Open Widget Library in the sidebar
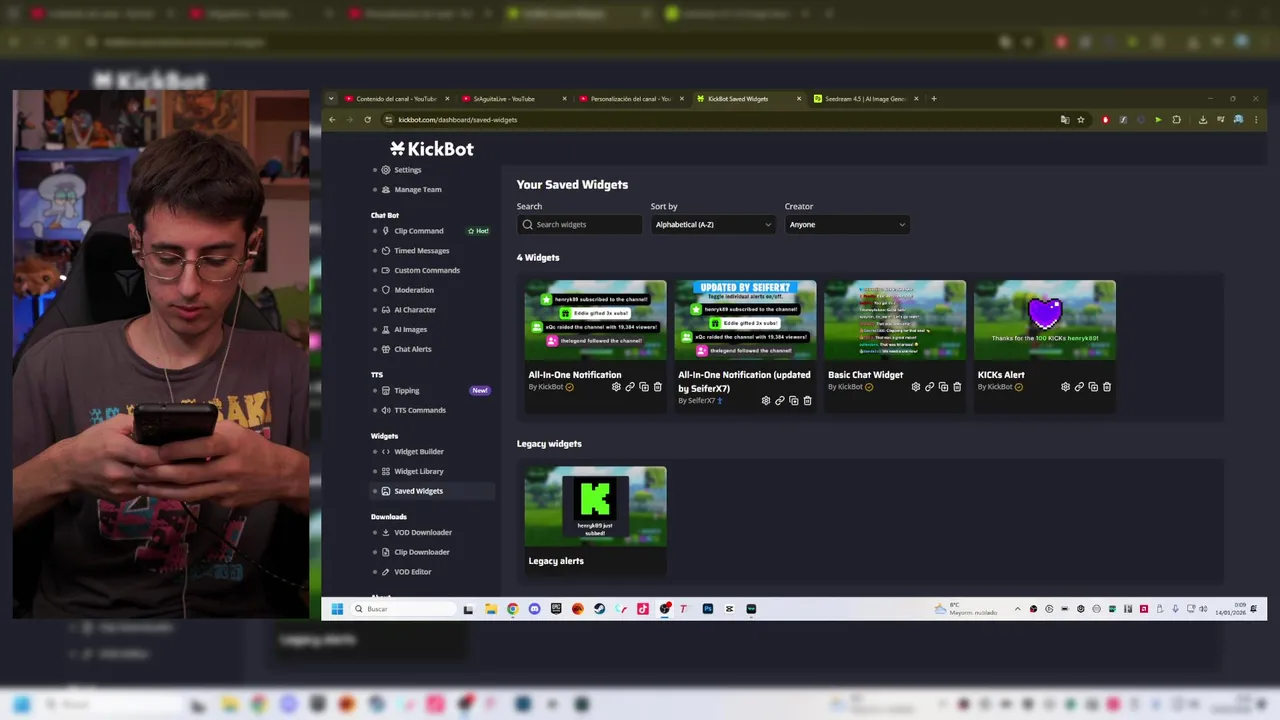The image size is (1280, 720). [x=418, y=471]
